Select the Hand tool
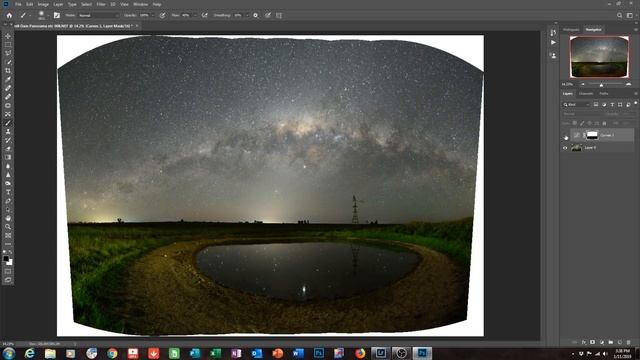Screen dimensions: 640x360 click(8, 218)
